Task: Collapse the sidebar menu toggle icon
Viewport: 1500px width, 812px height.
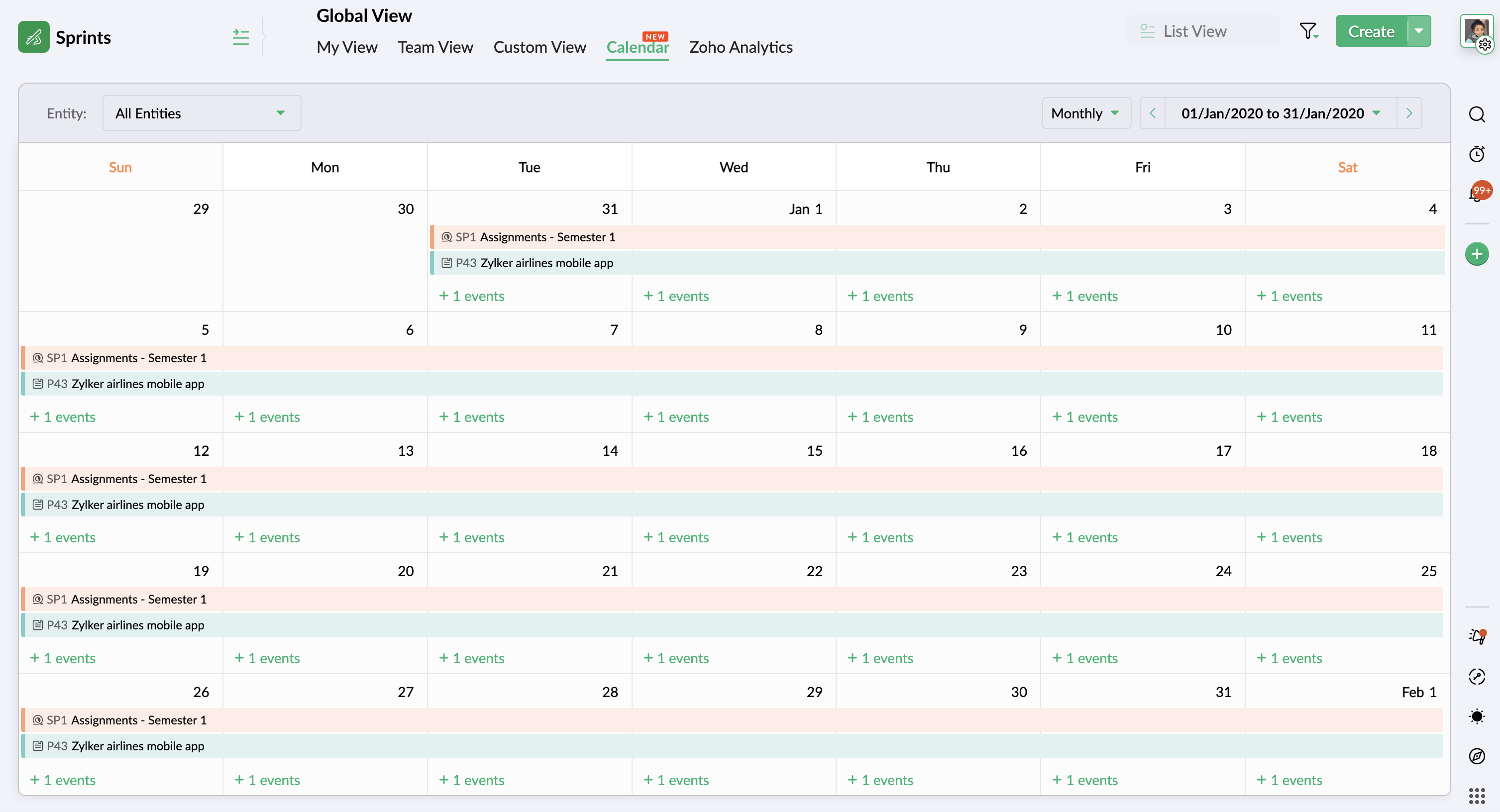Action: (240, 37)
